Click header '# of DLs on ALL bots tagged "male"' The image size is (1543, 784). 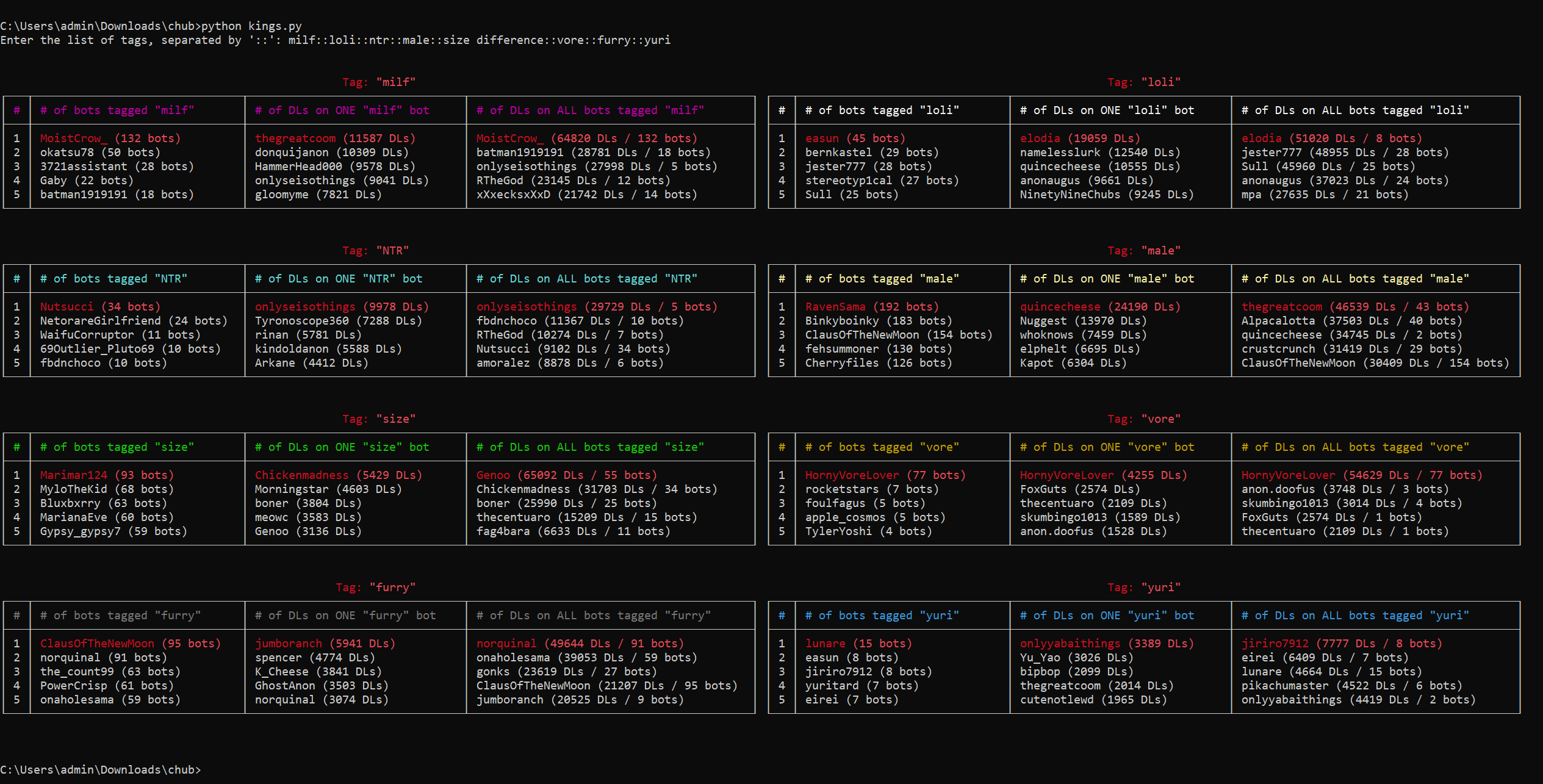tap(1355, 278)
